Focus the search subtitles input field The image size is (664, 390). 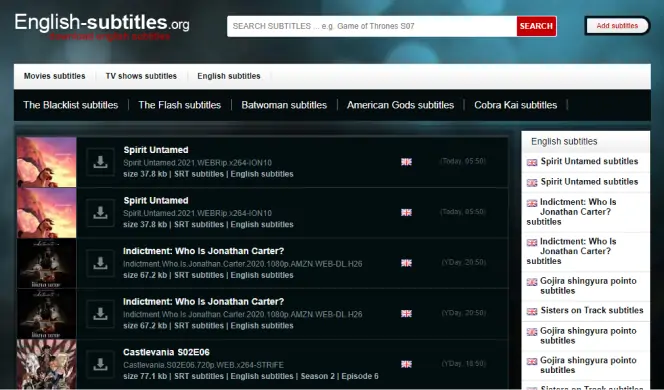(372, 26)
